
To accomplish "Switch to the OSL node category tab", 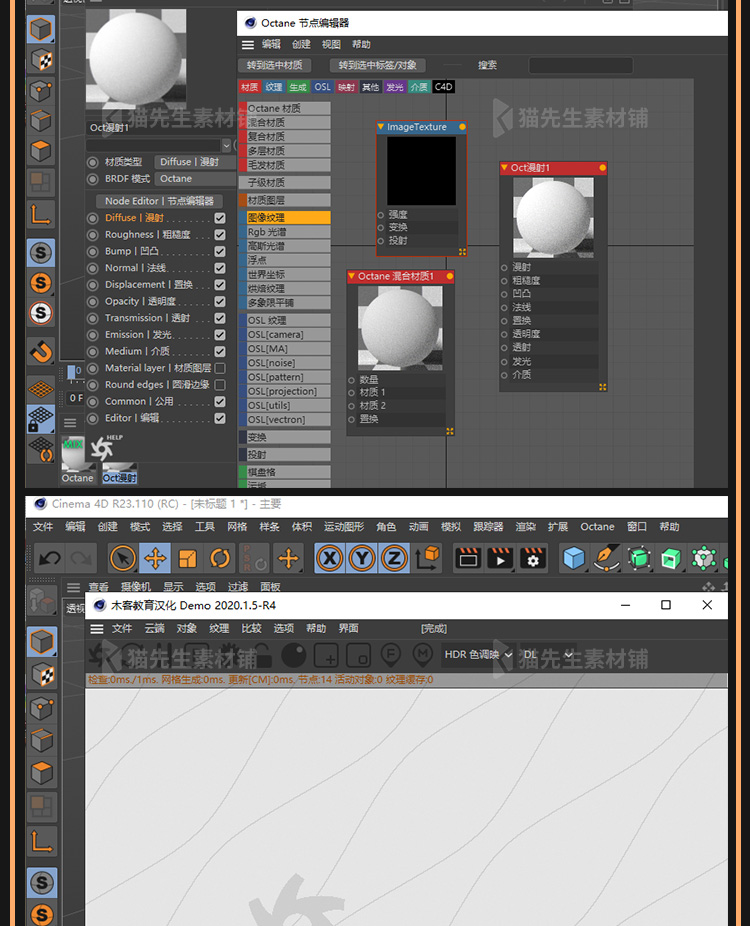I will click(322, 88).
